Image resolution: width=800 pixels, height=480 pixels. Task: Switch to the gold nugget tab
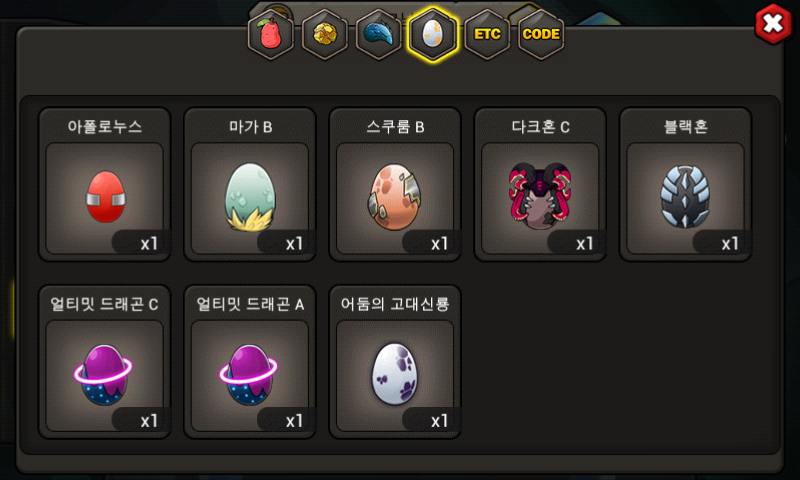324,34
